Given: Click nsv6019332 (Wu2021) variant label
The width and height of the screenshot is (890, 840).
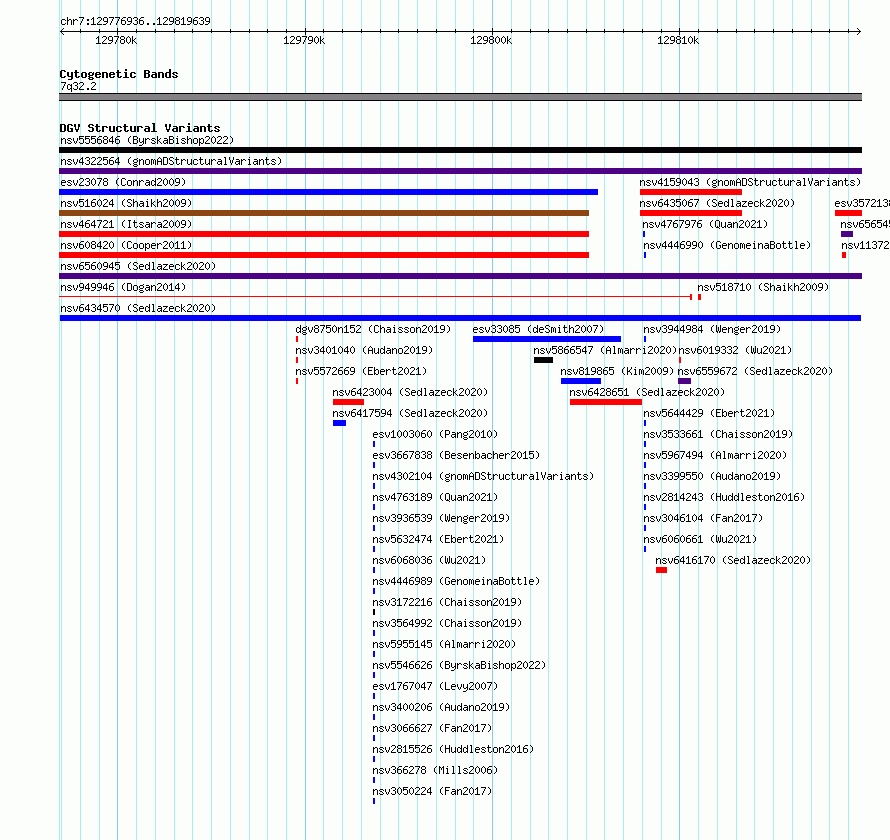Looking at the screenshot, I should (x=735, y=350).
